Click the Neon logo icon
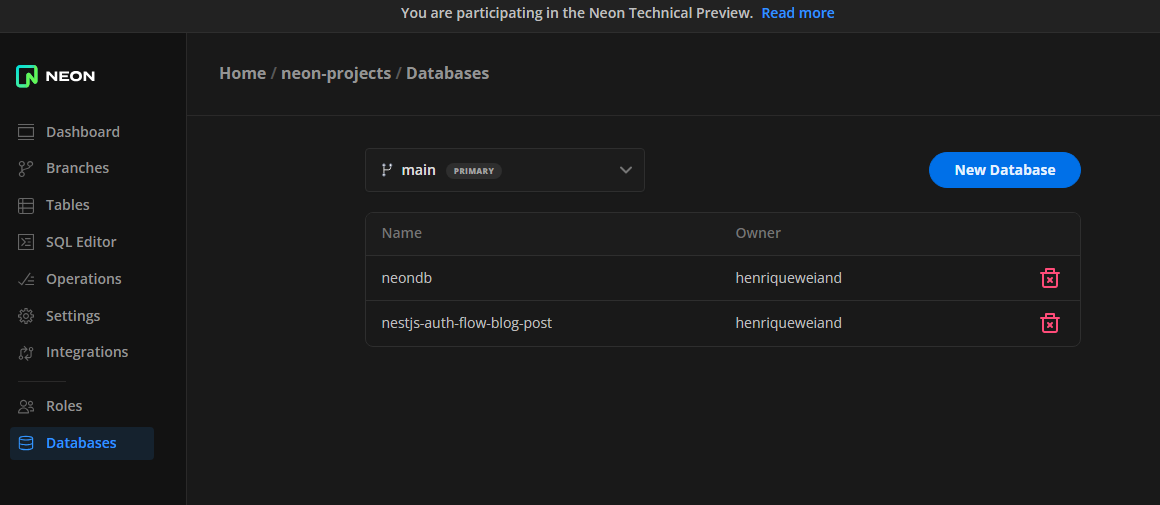 (x=27, y=76)
